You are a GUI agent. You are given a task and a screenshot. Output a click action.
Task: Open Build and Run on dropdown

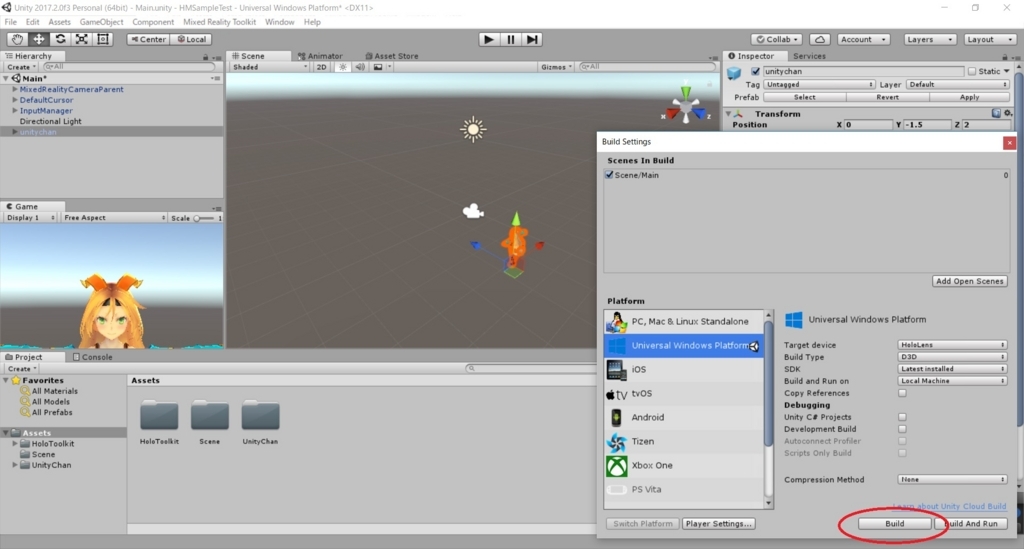[952, 381]
